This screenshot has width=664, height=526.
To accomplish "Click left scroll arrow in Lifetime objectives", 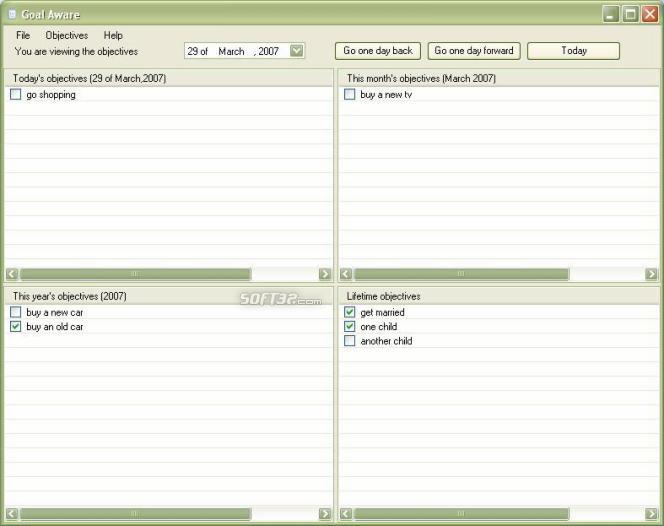I will pyautogui.click(x=346, y=514).
